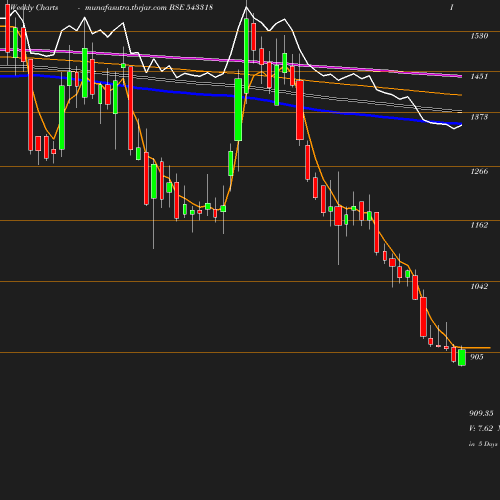Click the last green candlestick near 905
Image resolution: width=500 pixels, height=500 pixels.
click(x=462, y=358)
